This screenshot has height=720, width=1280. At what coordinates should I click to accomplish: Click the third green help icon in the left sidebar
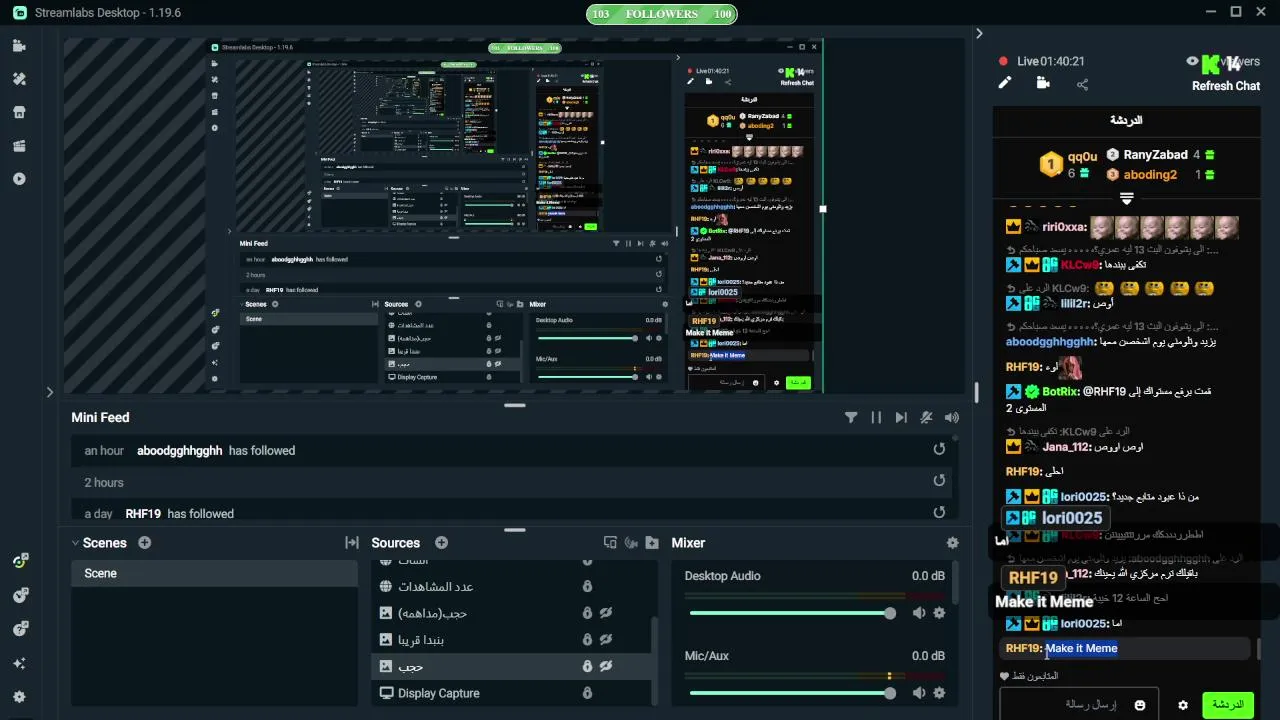19,629
